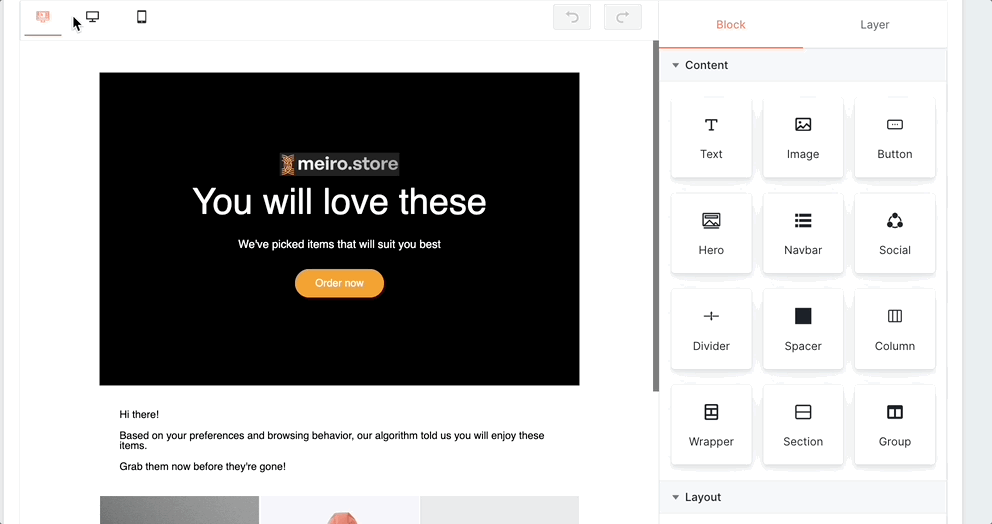Screen dimensions: 992x524
Task: Select the Spacer block
Action: tap(803, 329)
